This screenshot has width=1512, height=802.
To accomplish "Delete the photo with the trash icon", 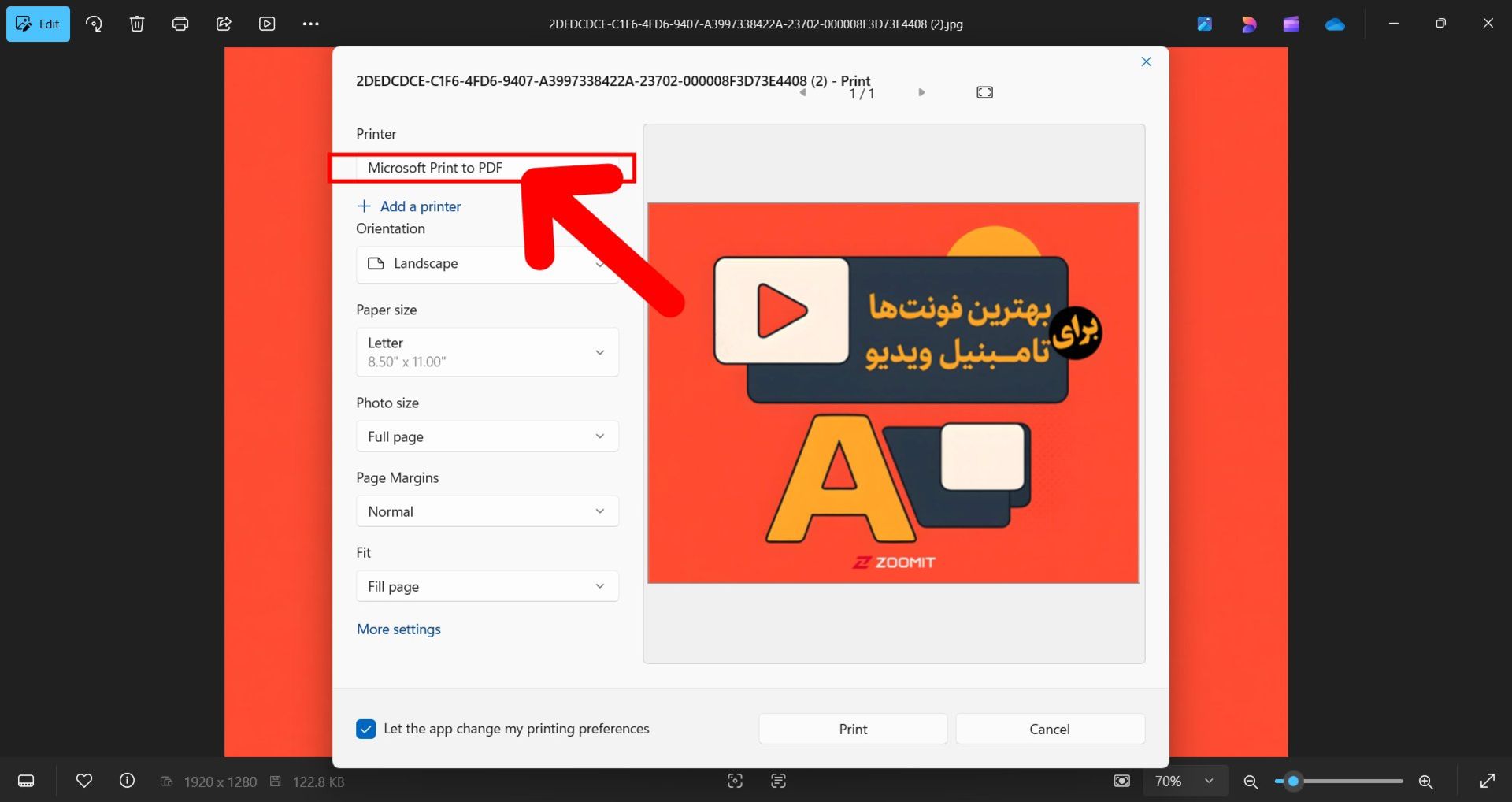I will [x=137, y=24].
